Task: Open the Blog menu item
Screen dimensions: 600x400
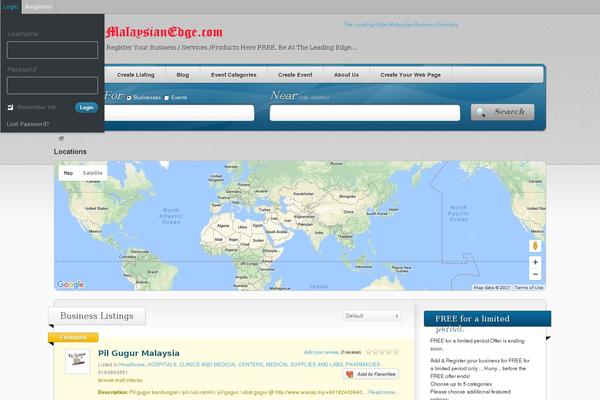Action: point(183,75)
